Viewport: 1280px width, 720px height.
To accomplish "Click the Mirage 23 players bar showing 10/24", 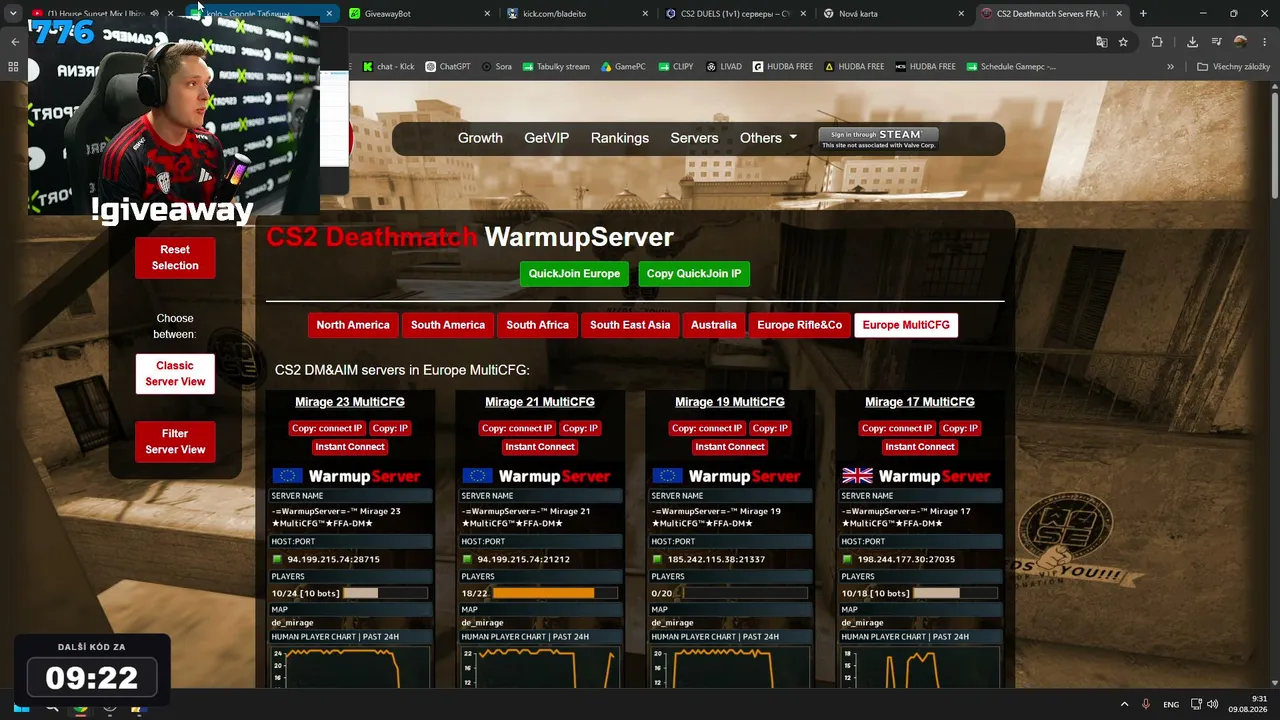I will [x=386, y=593].
